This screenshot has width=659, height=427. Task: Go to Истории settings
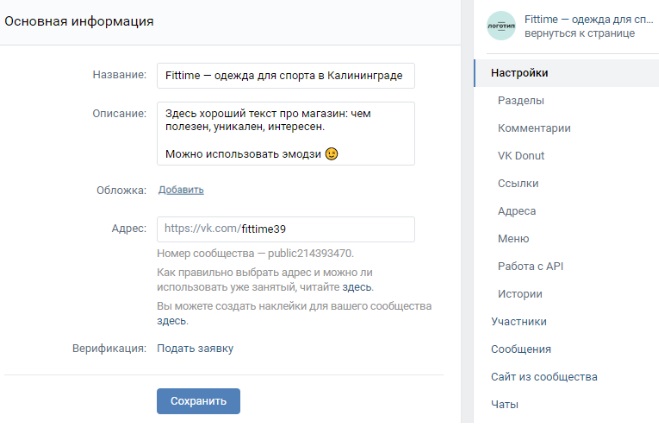click(x=520, y=294)
